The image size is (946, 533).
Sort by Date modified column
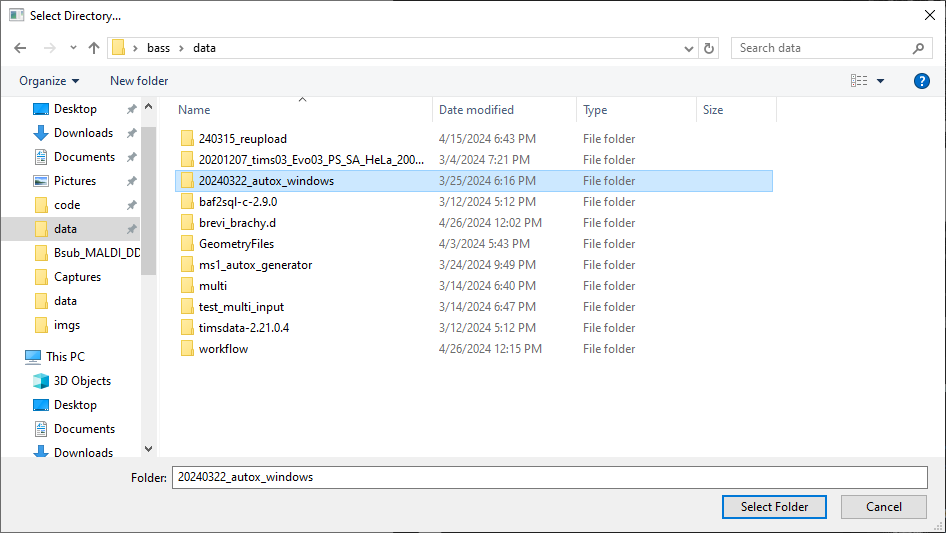point(476,110)
